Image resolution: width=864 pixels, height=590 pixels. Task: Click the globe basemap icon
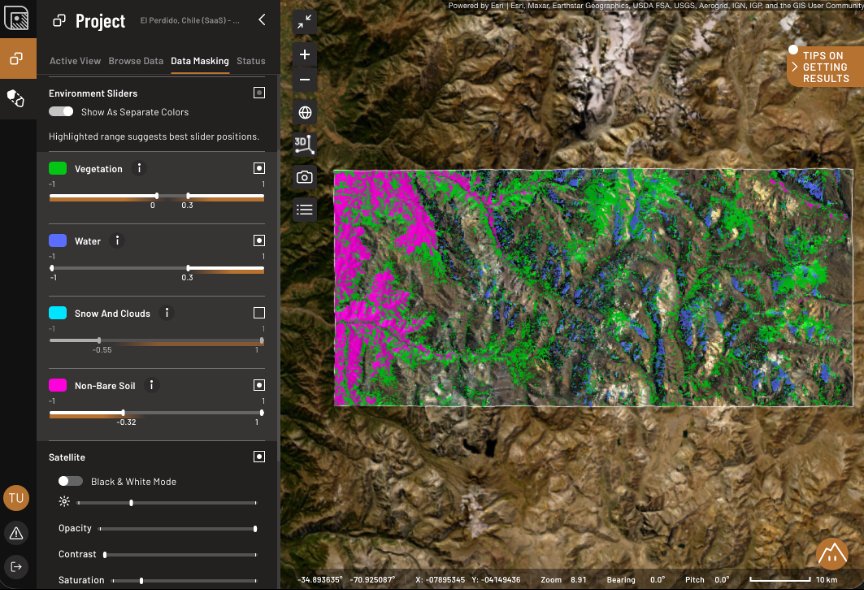coord(305,112)
